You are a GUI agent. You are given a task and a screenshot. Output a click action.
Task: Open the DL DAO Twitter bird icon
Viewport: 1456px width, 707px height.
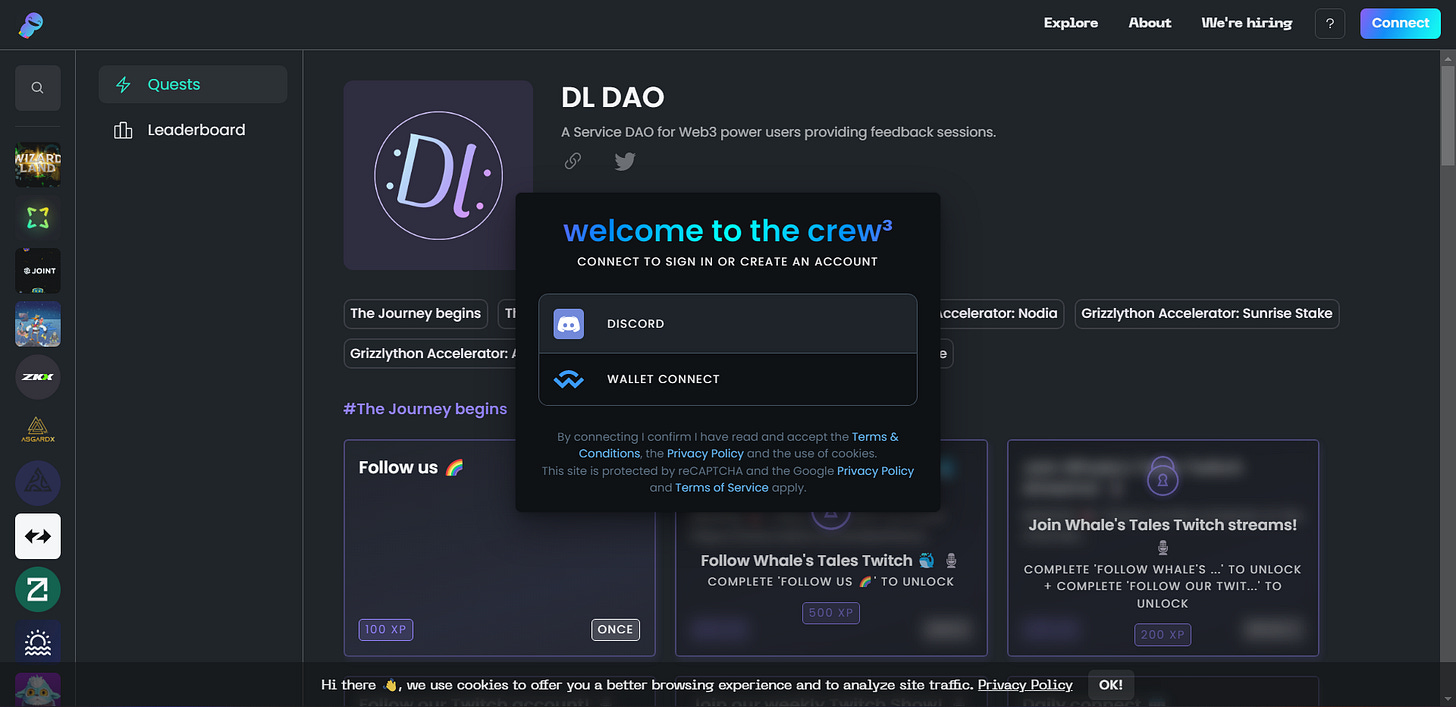[625, 161]
